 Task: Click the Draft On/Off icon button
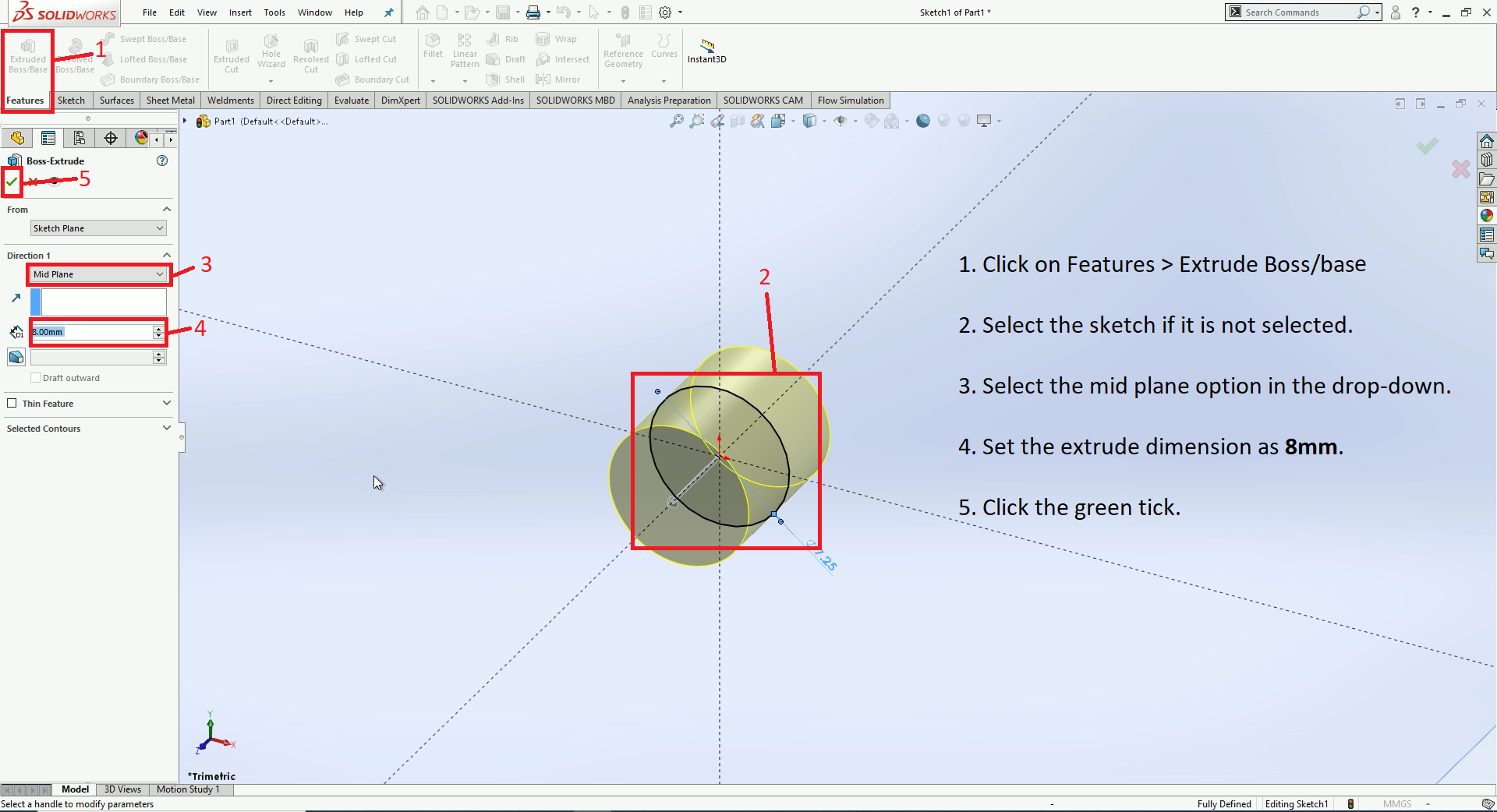16,357
